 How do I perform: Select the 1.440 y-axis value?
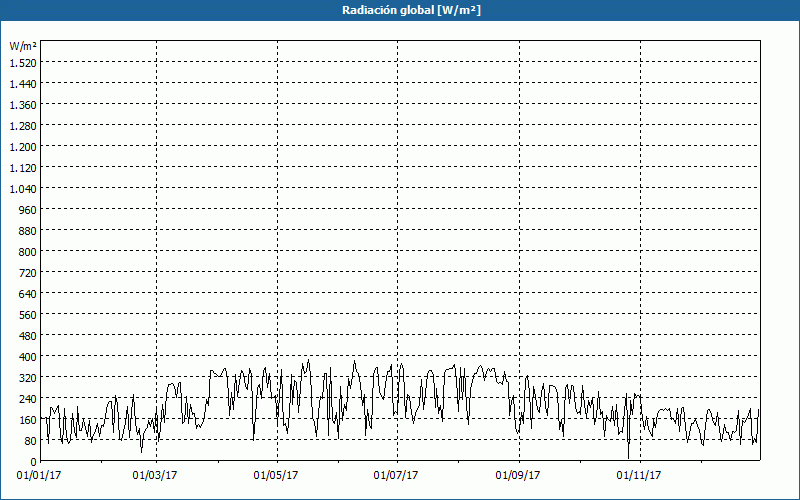pyautogui.click(x=23, y=84)
